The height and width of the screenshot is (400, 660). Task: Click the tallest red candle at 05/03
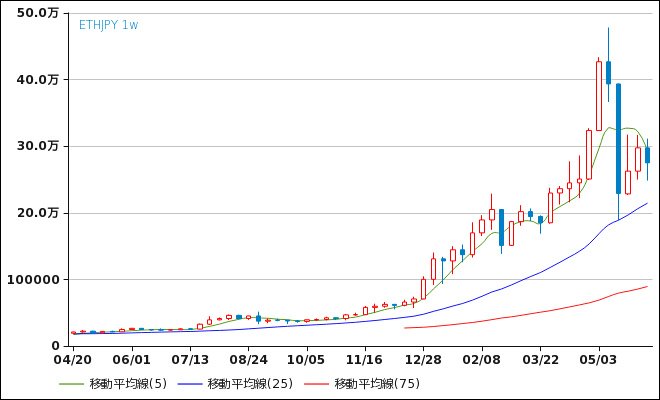point(599,96)
